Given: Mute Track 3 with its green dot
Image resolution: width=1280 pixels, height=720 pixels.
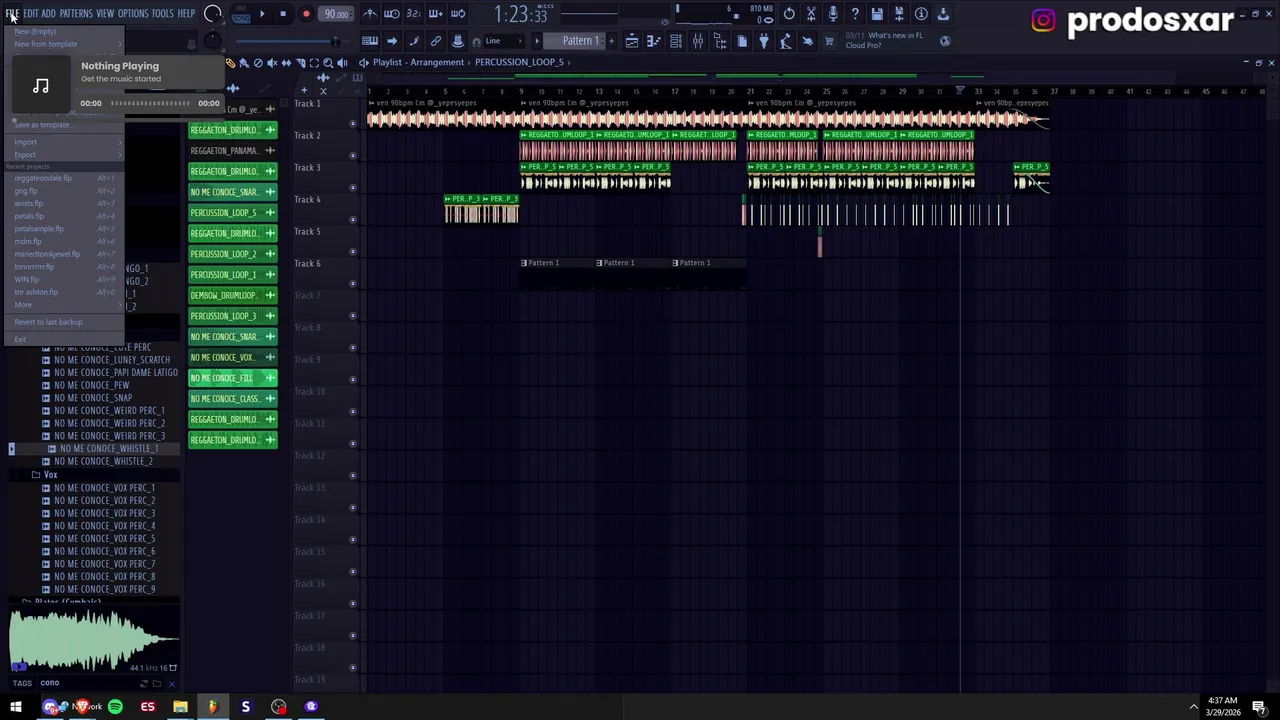Looking at the screenshot, I should click(x=352, y=188).
